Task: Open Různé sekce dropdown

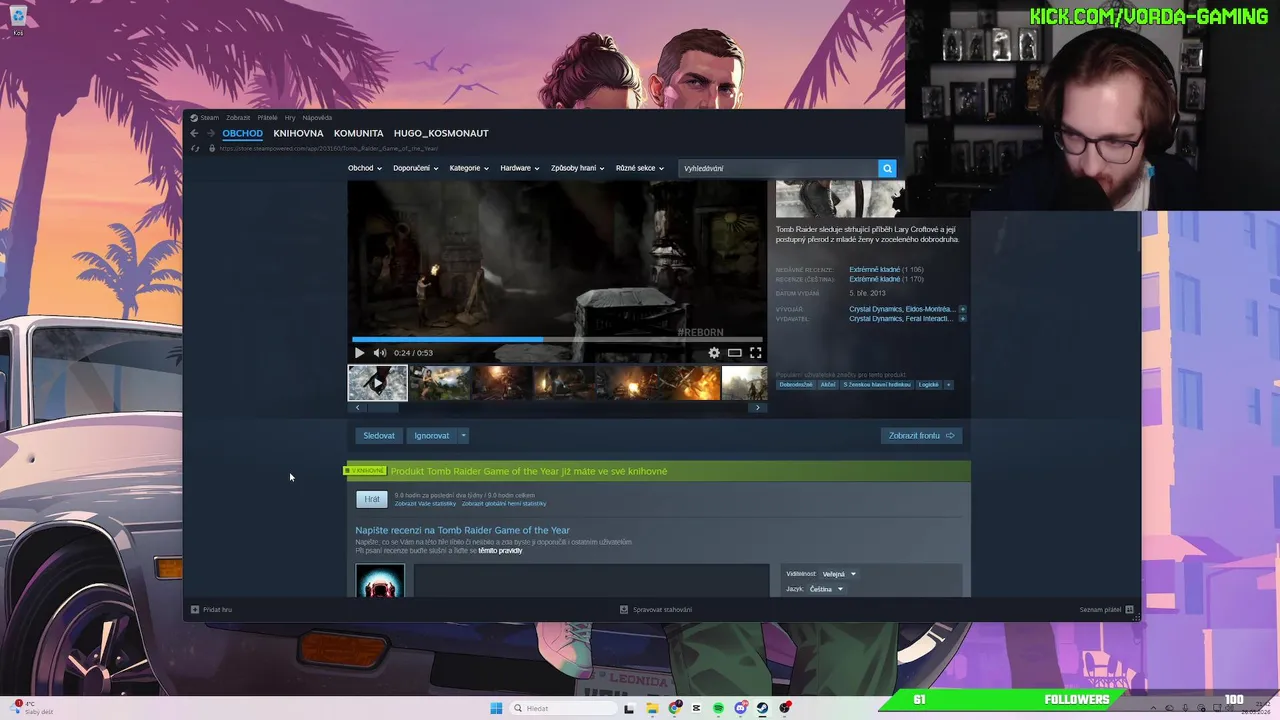Action: (x=640, y=168)
